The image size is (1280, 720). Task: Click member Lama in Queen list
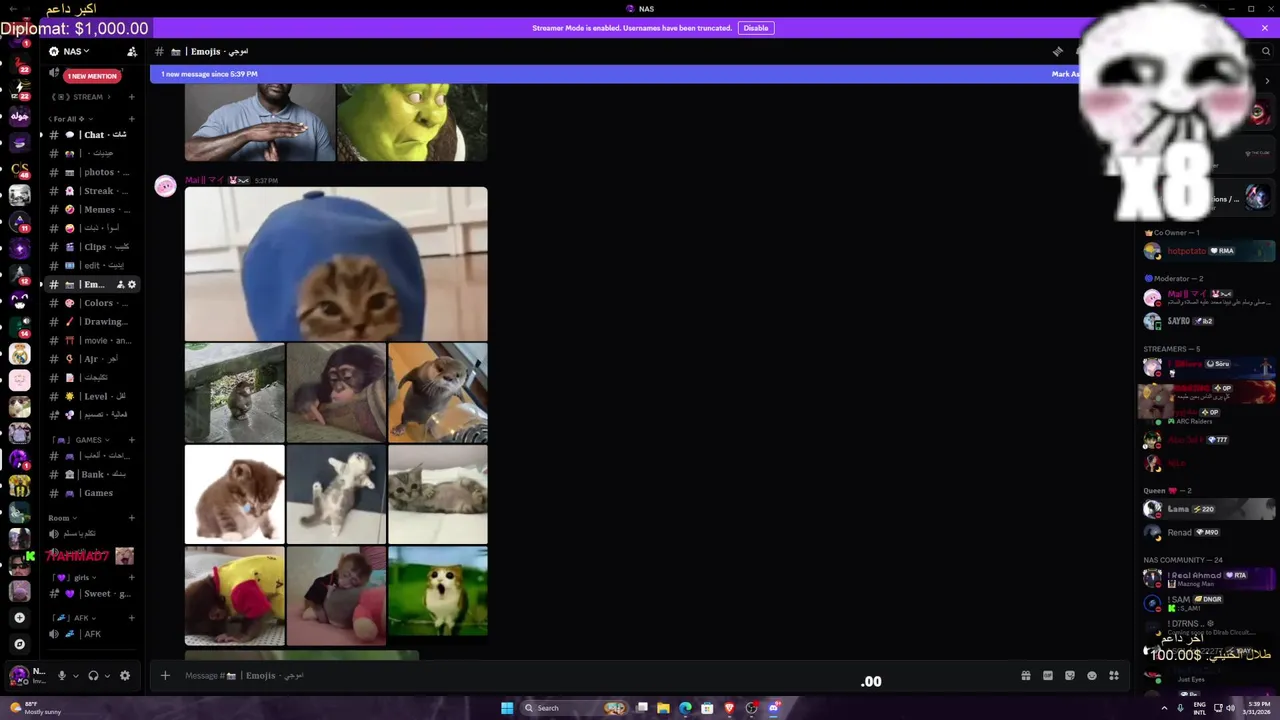[x=1208, y=509]
